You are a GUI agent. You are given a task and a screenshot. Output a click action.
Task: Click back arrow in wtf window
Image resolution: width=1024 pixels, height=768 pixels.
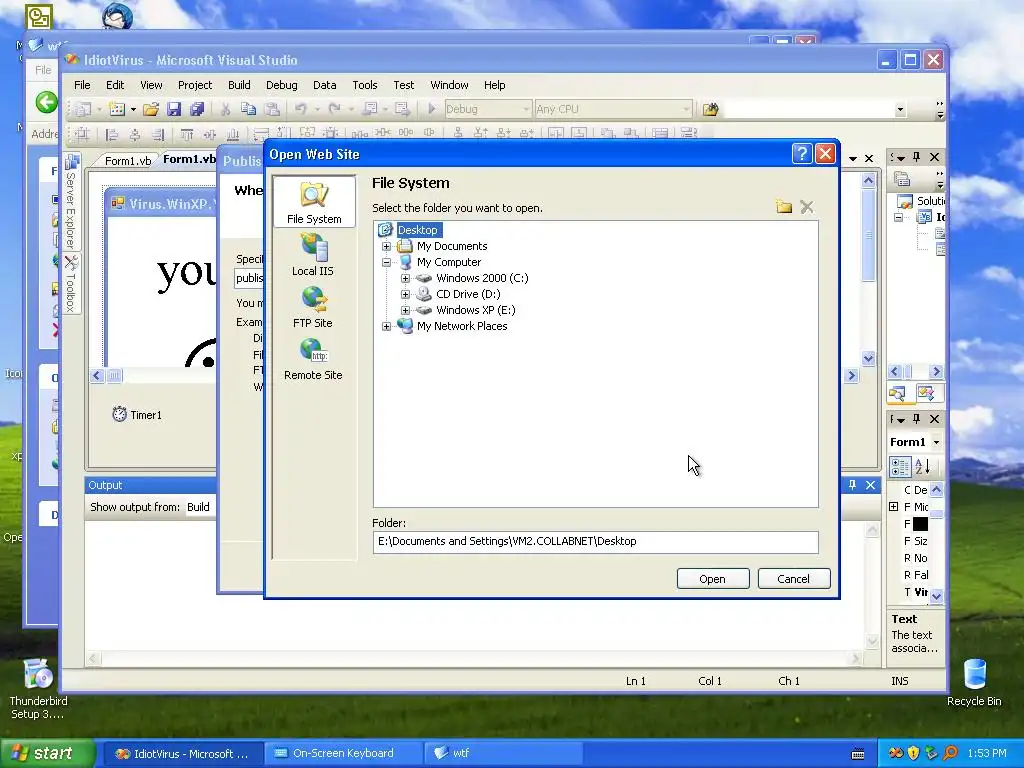tap(46, 103)
